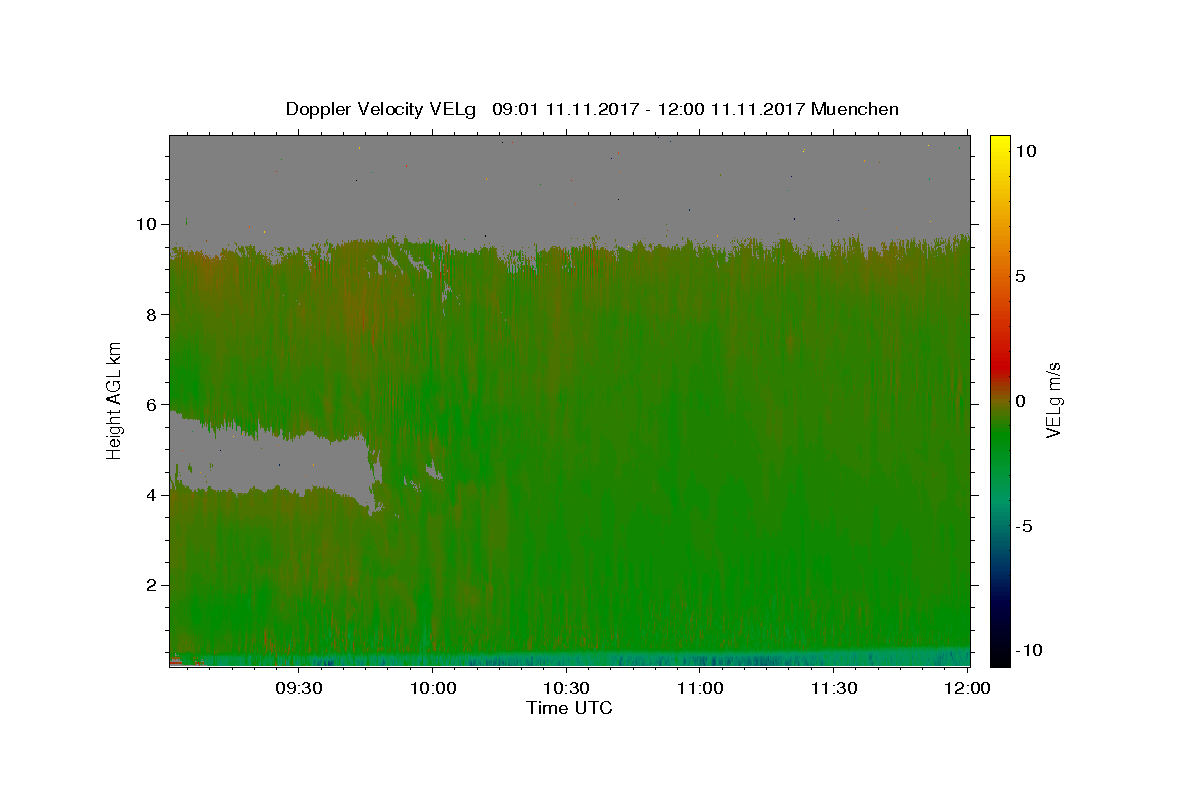Click the gray no-data gap near 5 km

click(x=270, y=463)
